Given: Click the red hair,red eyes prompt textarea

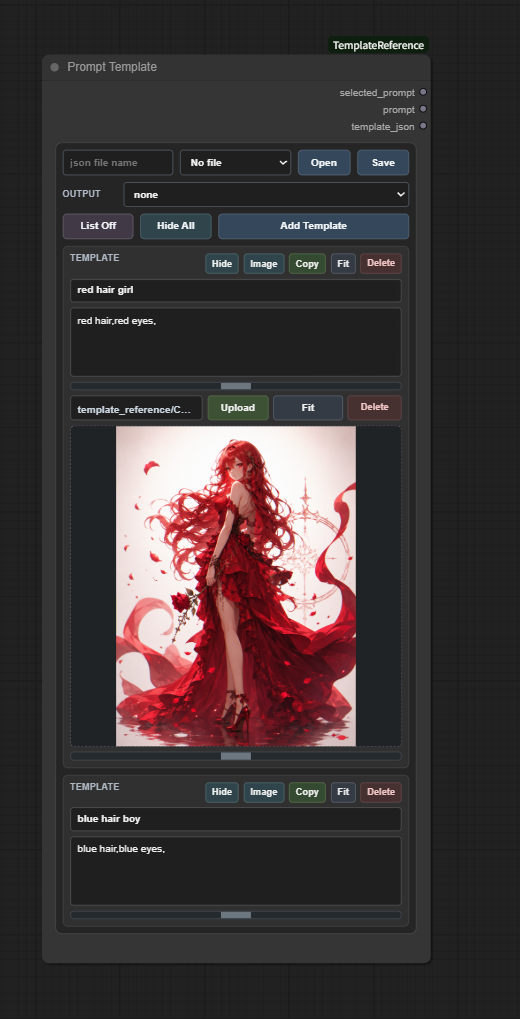Looking at the screenshot, I should click(235, 342).
